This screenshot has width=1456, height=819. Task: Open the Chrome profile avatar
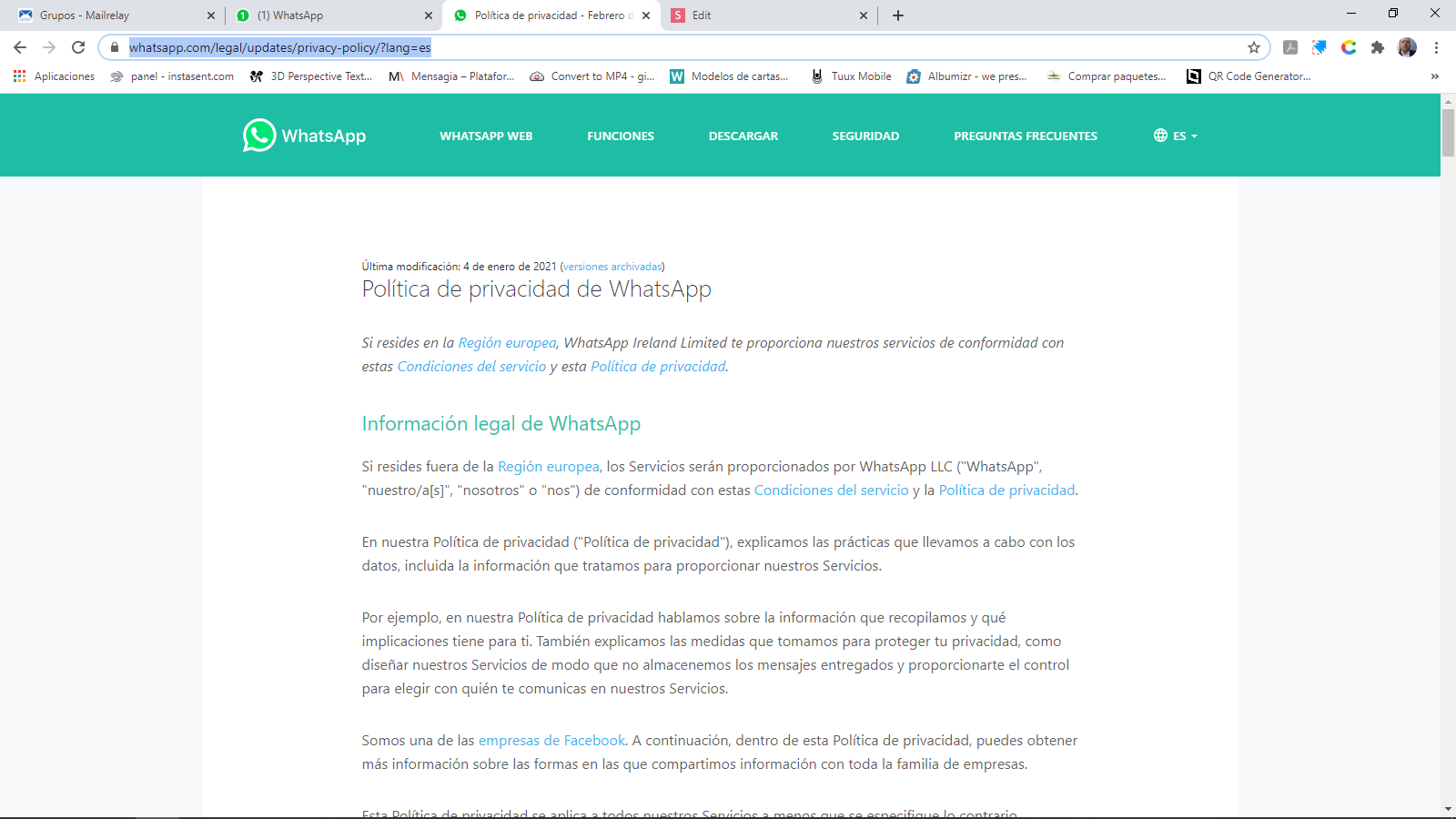pos(1407,47)
